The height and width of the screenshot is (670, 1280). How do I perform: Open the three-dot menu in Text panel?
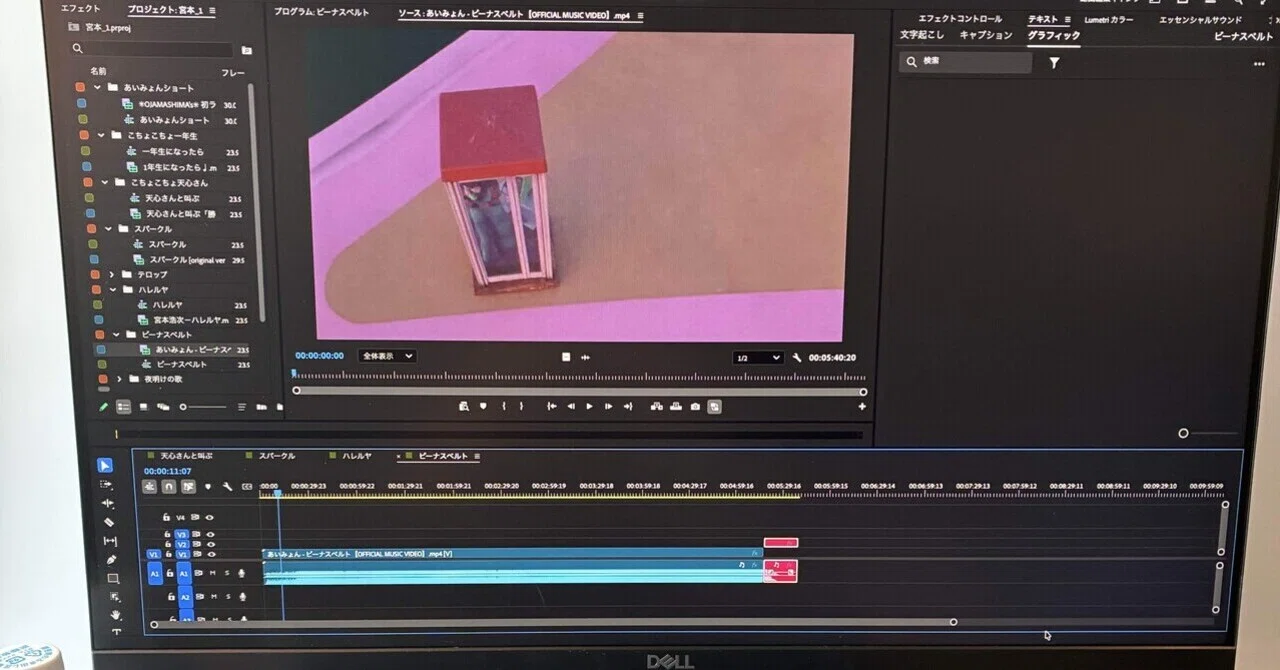1258,64
